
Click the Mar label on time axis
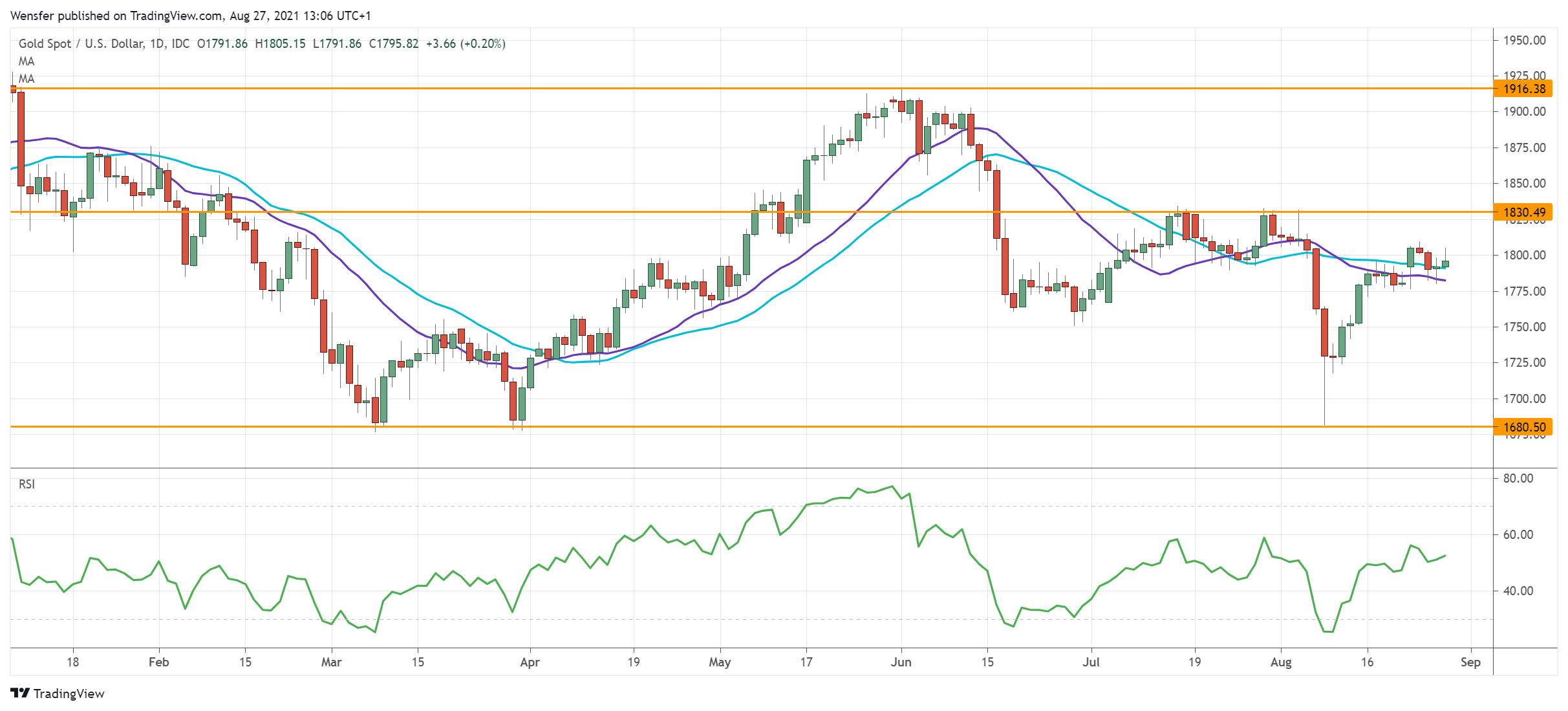point(331,662)
